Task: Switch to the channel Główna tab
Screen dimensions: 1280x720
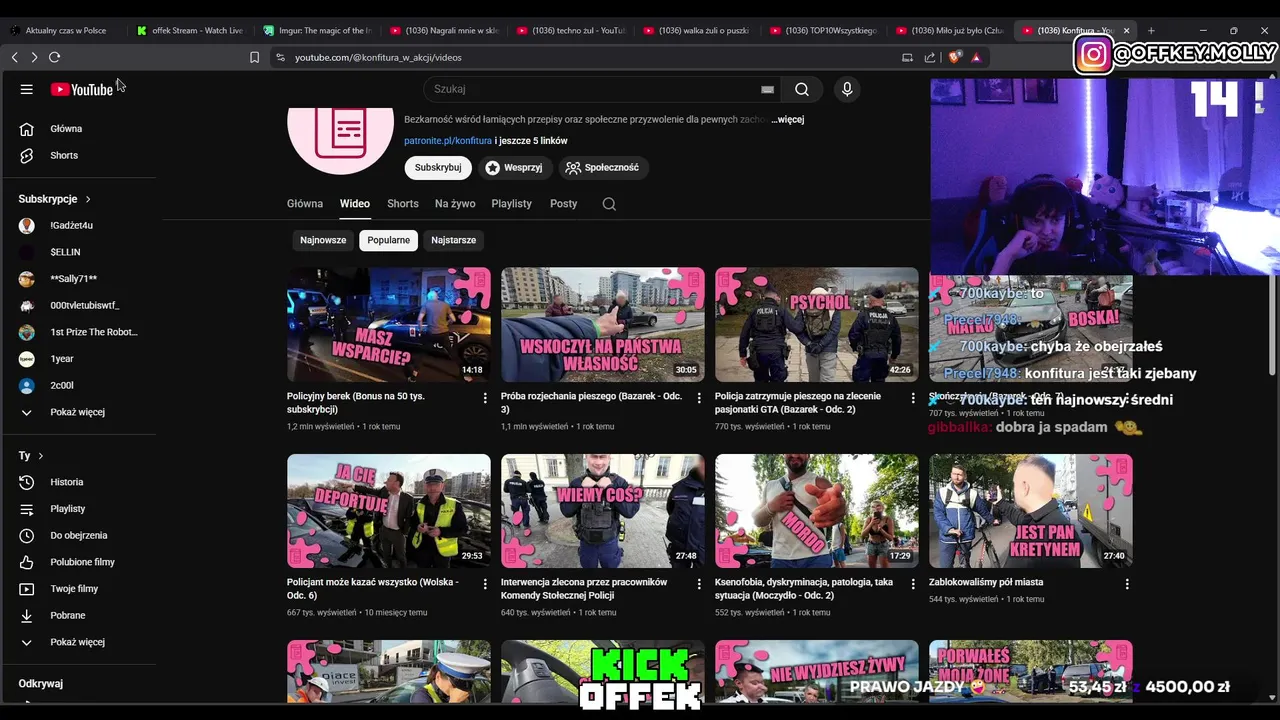Action: coord(305,204)
